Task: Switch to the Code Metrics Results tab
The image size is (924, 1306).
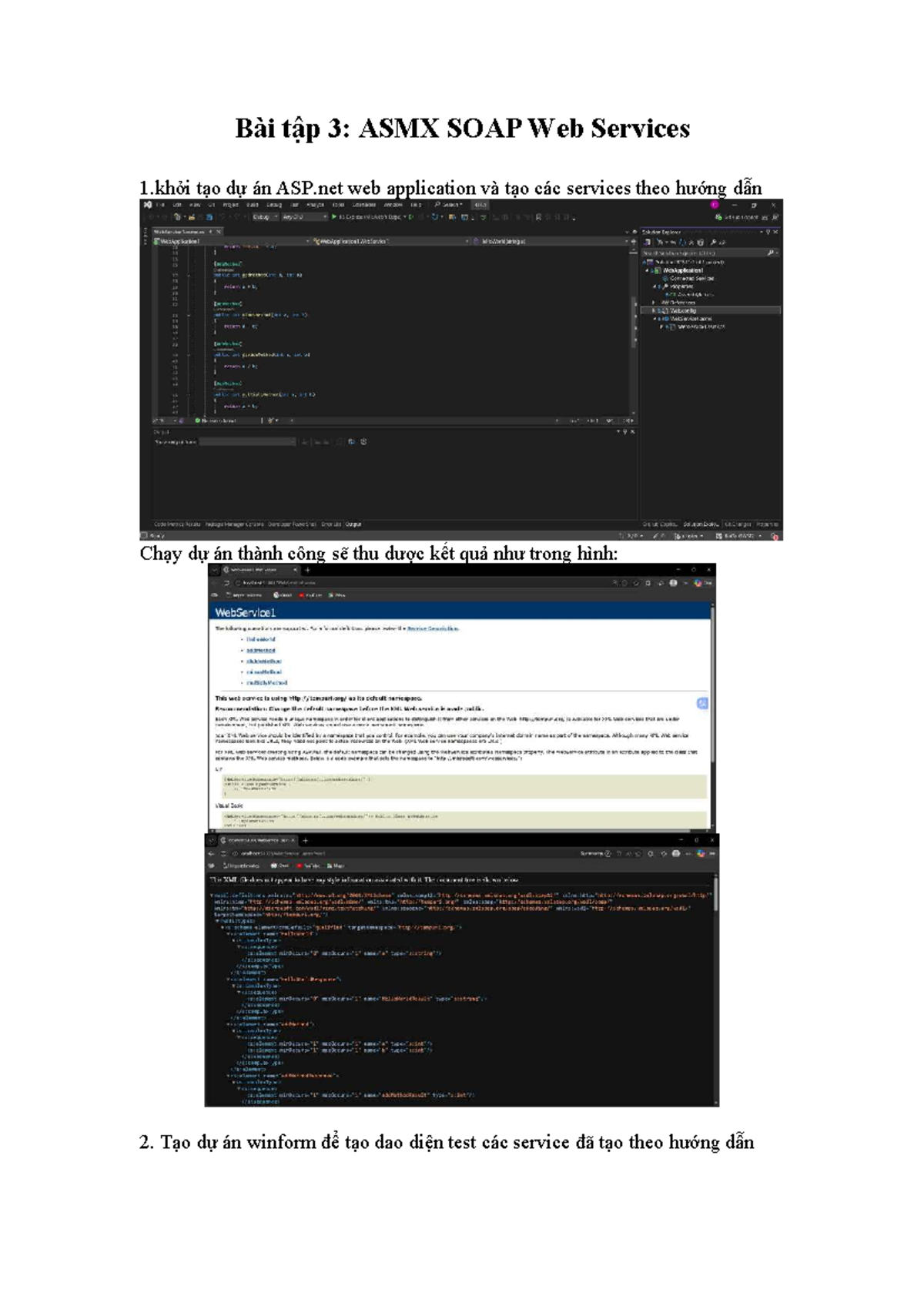Action: pos(177,524)
